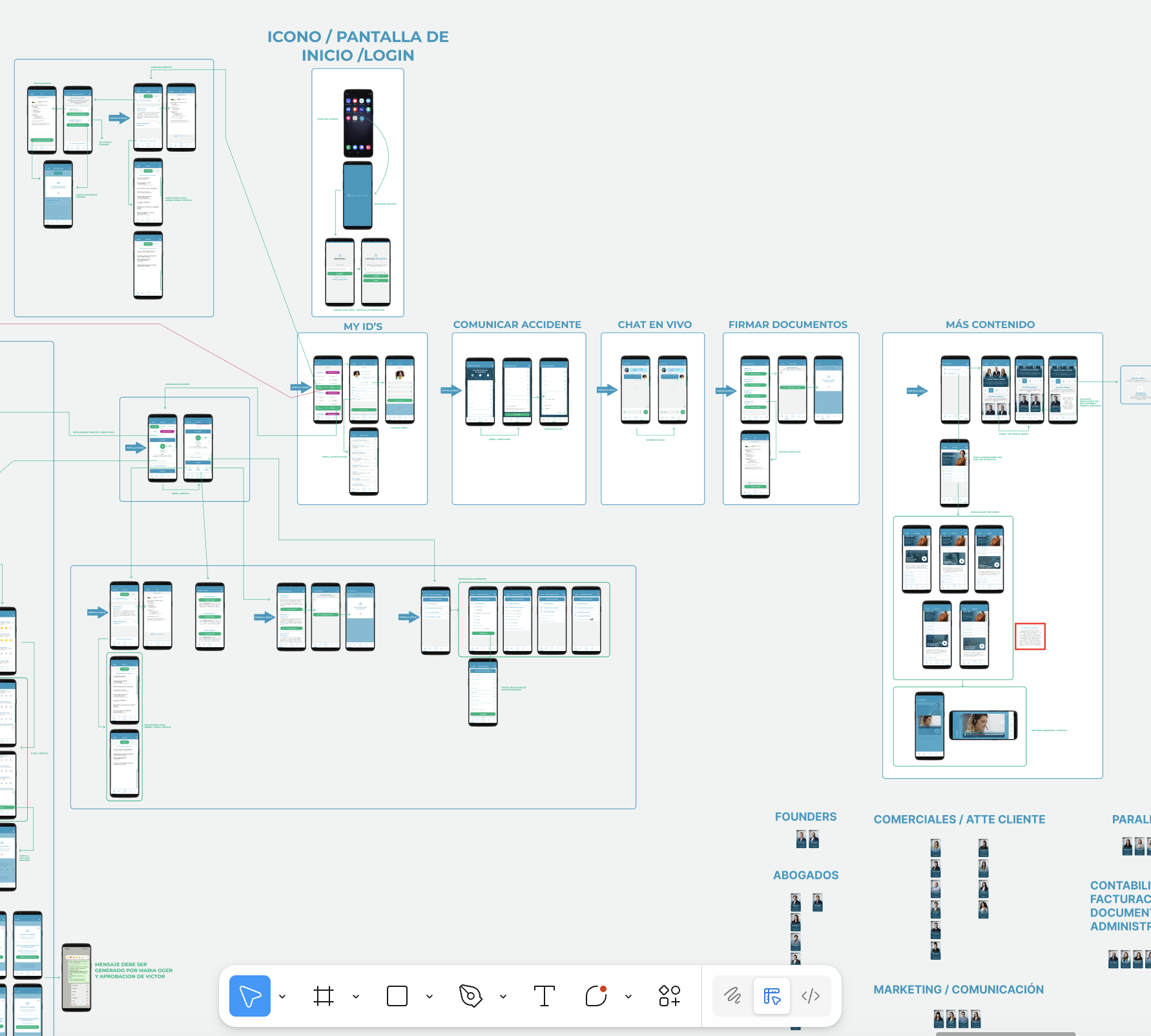
Task: Select the Rectangle shape tool
Action: click(397, 996)
